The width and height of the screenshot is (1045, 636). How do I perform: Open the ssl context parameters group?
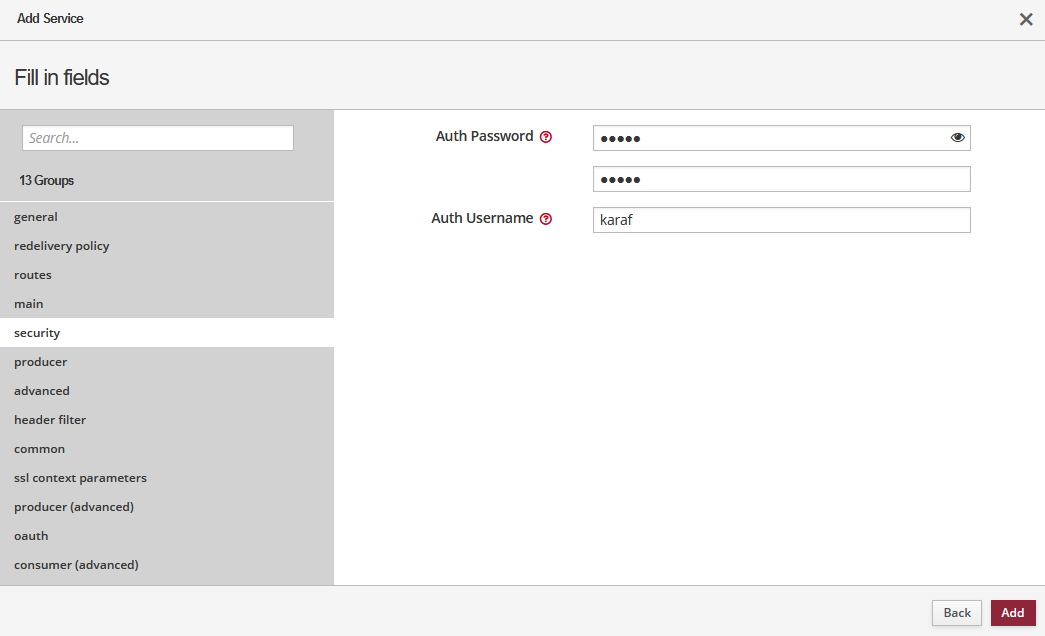(x=80, y=478)
